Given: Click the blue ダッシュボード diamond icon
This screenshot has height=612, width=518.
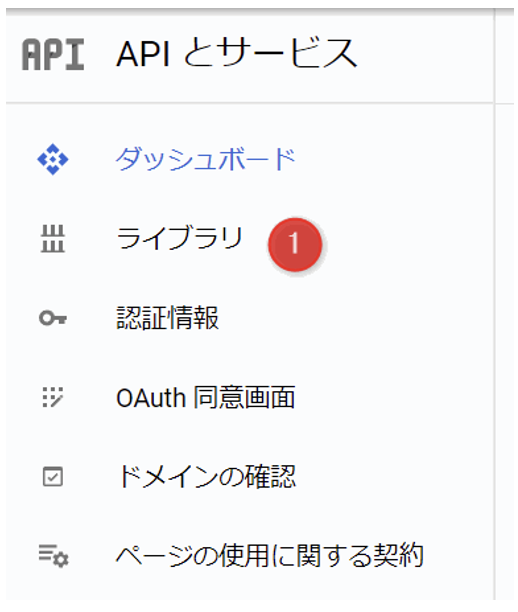Looking at the screenshot, I should point(53,159).
